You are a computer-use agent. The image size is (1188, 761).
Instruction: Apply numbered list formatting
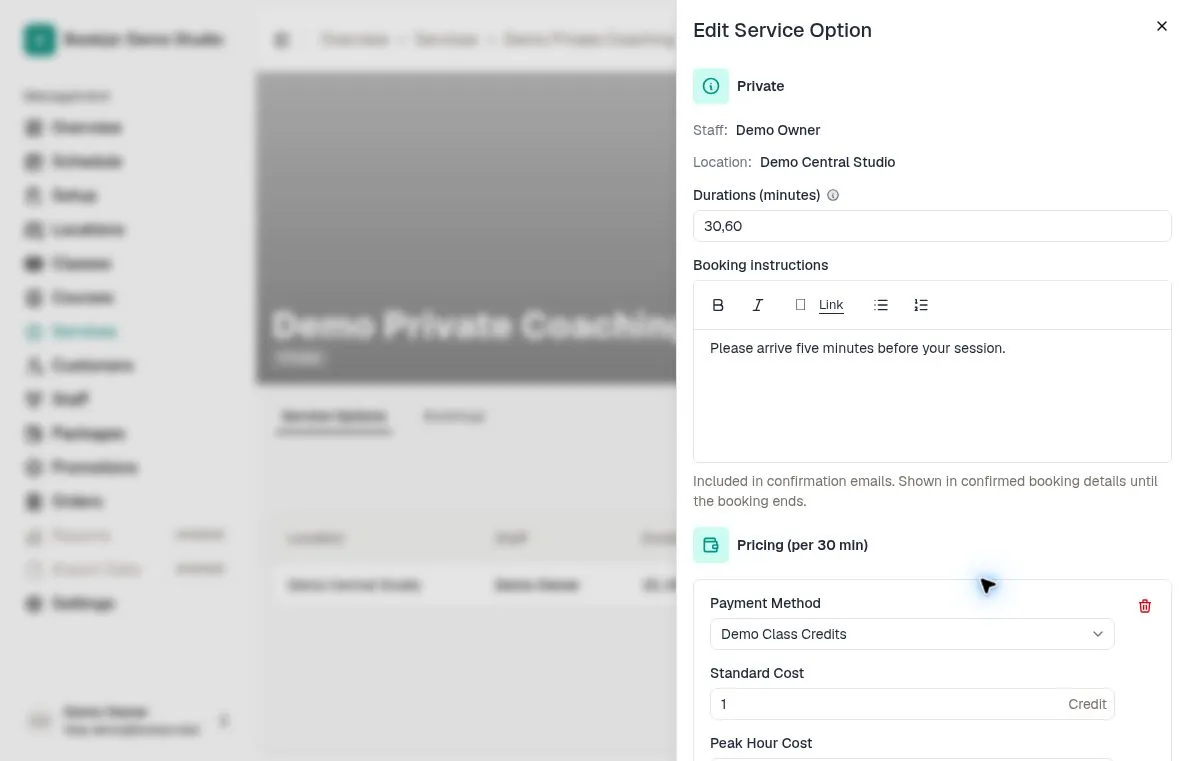(x=921, y=305)
